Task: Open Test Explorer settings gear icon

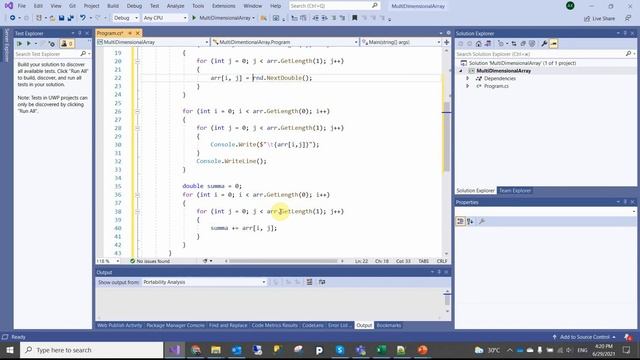Action: click(x=52, y=44)
